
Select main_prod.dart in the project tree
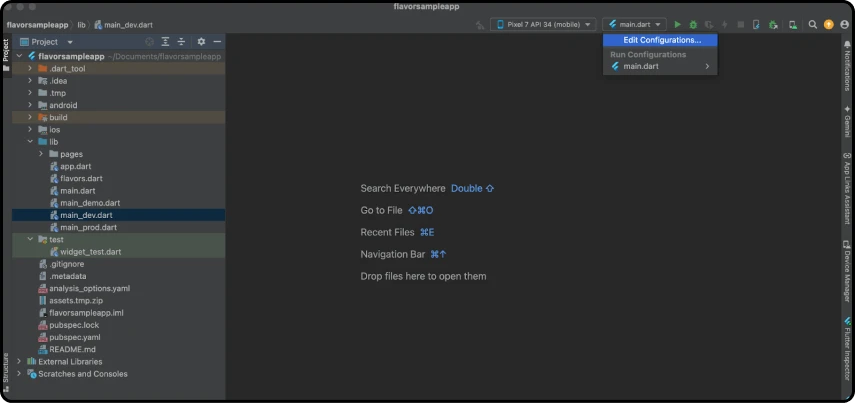click(x=88, y=227)
